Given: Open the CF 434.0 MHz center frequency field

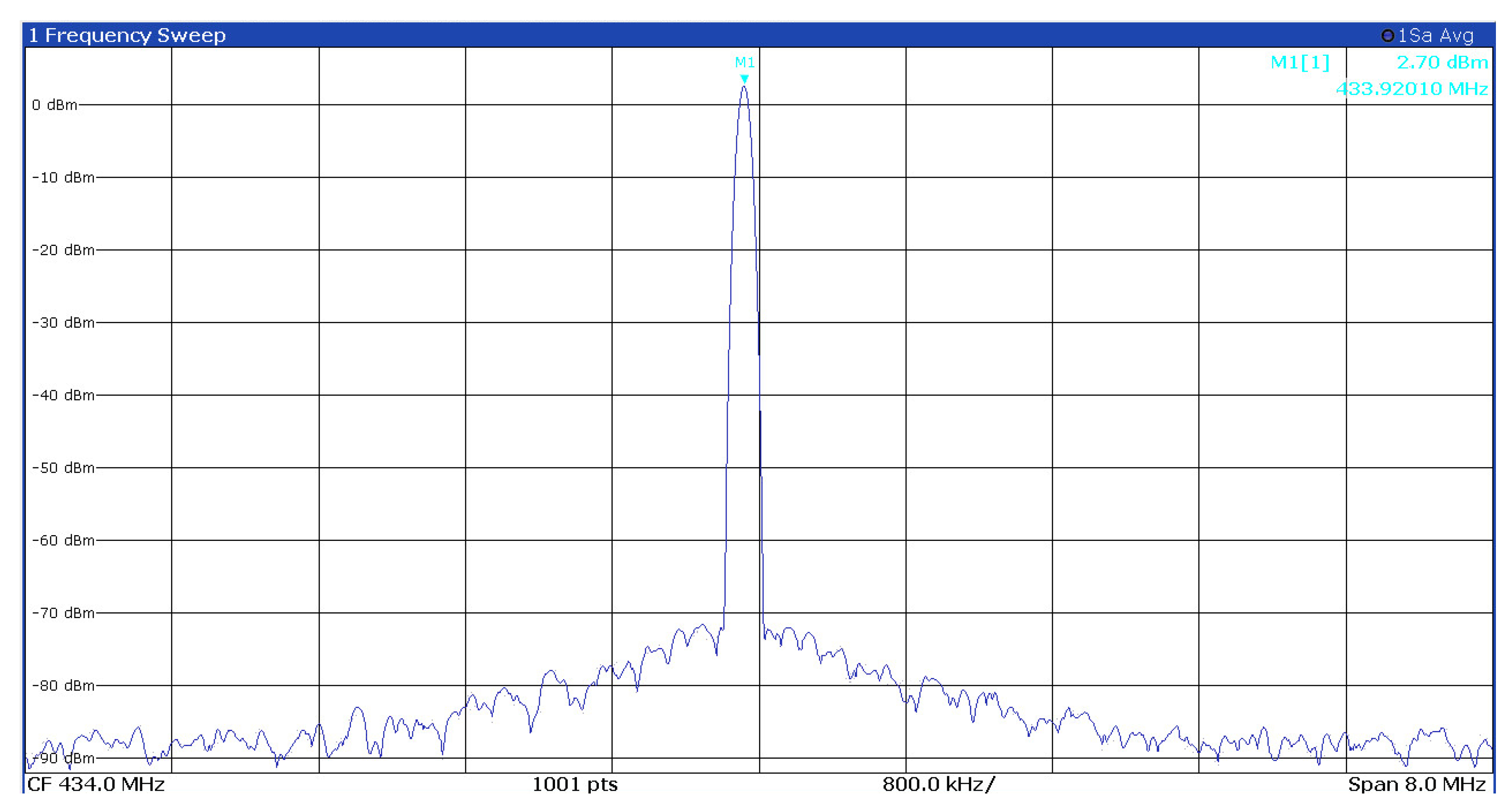Looking at the screenshot, I should point(96,784).
